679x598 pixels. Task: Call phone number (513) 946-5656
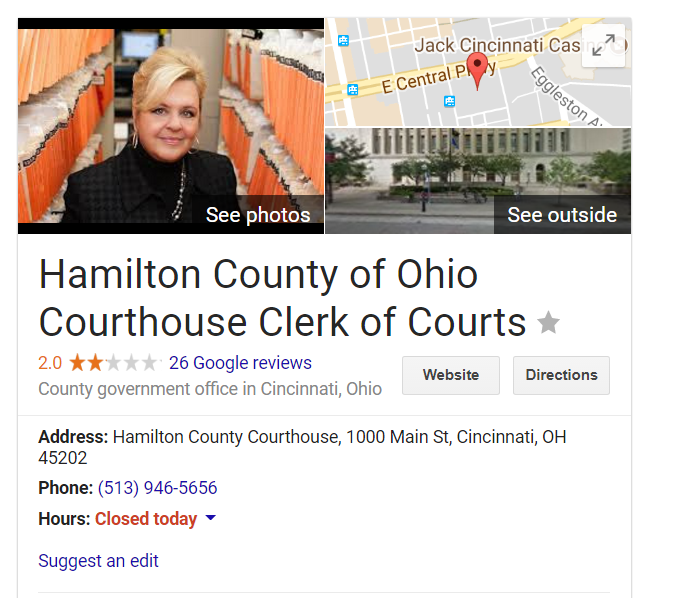(158, 488)
